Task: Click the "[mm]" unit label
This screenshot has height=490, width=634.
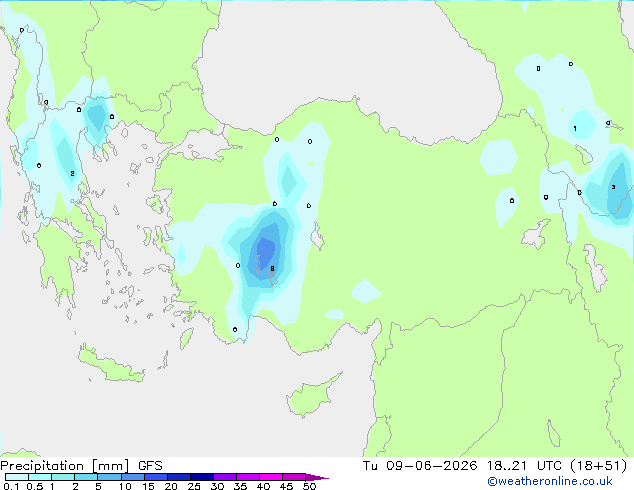Action: pyautogui.click(x=110, y=466)
